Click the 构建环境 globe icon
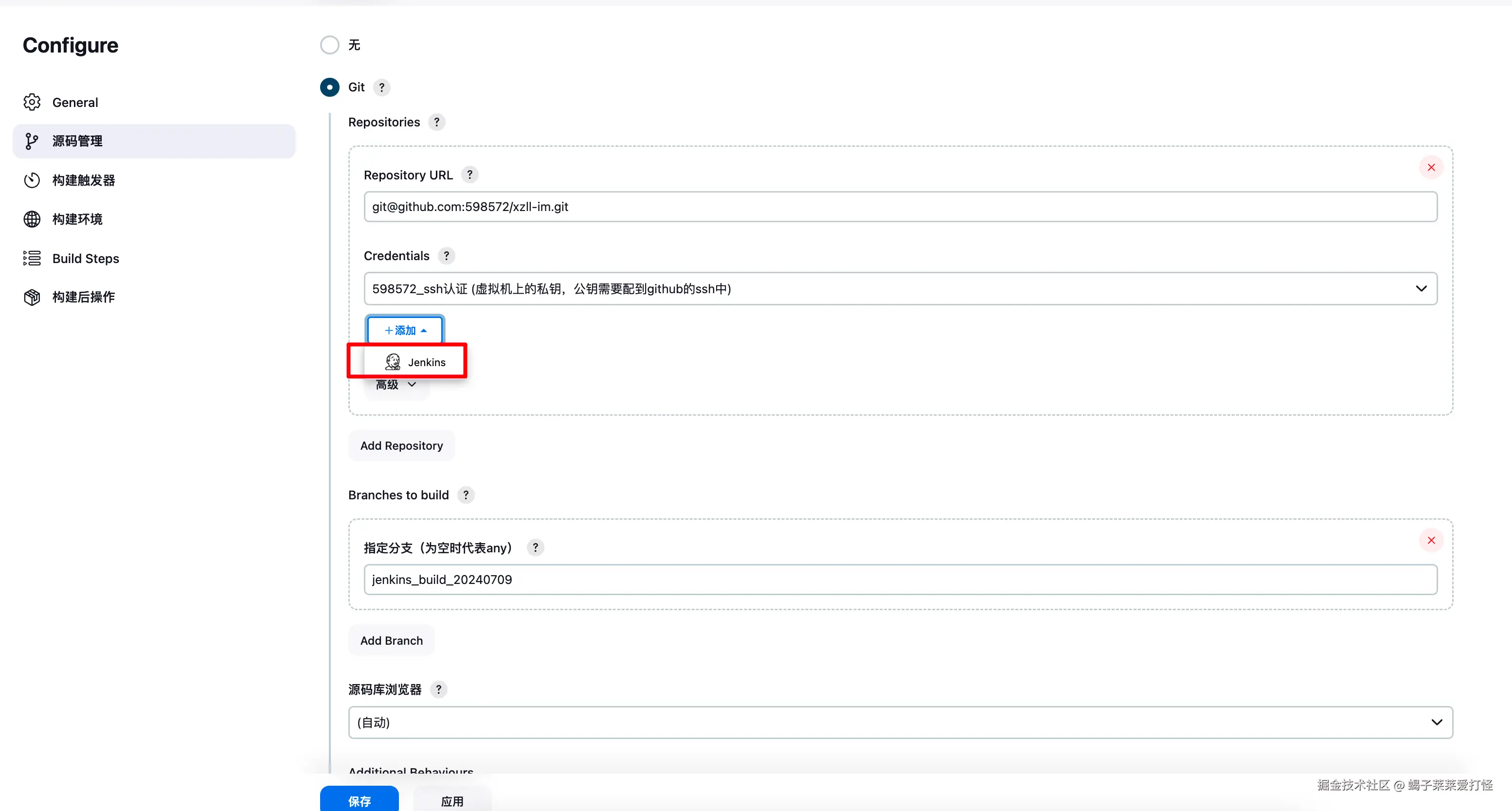1512x811 pixels. tap(32, 219)
